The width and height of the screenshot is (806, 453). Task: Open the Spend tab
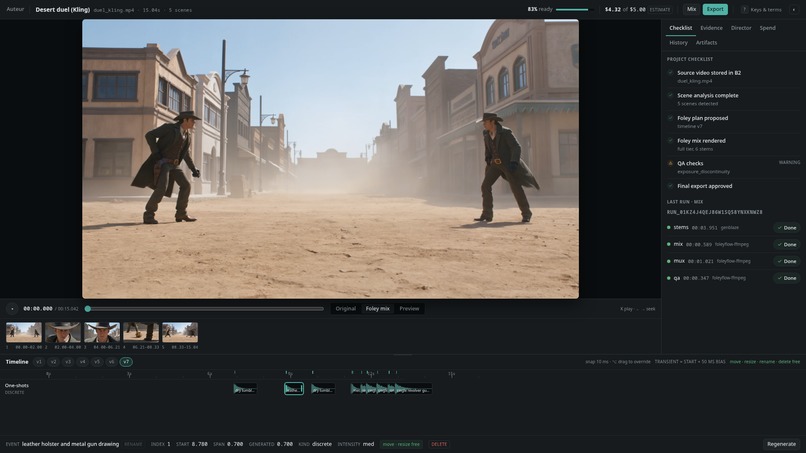click(x=767, y=28)
